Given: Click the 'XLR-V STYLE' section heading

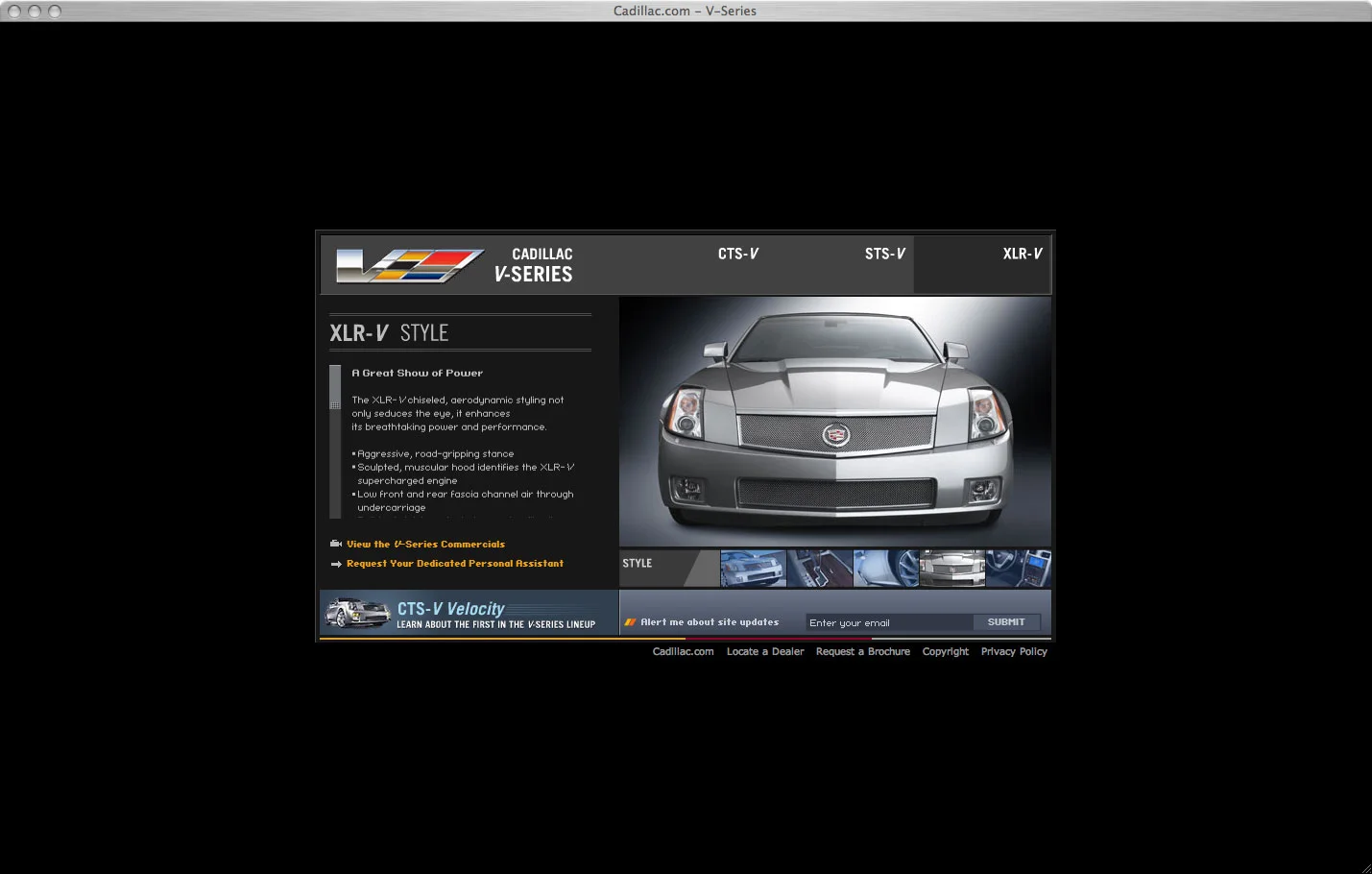Looking at the screenshot, I should tap(389, 333).
